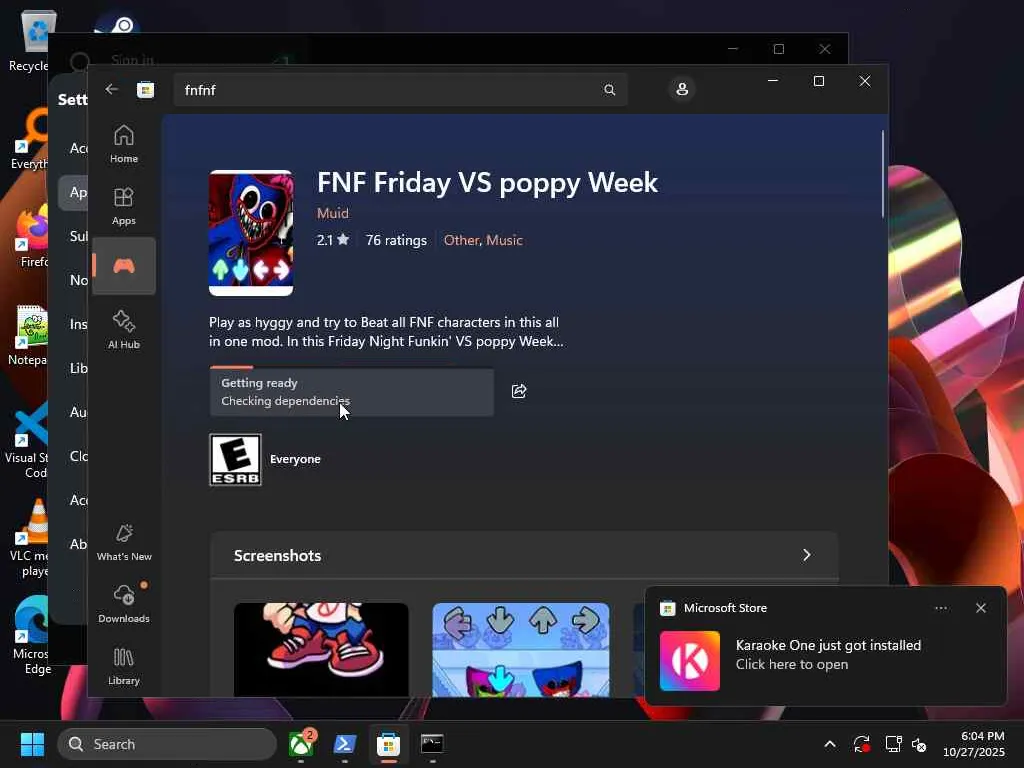Show hidden system tray icons chevron
This screenshot has width=1024, height=768.
click(829, 744)
